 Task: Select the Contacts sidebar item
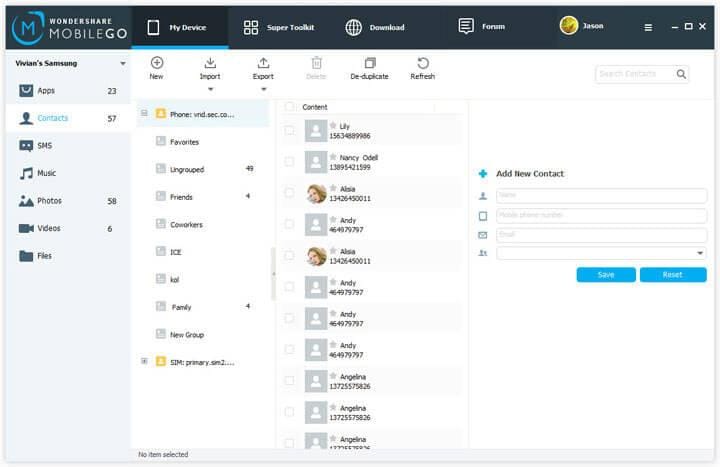(x=68, y=118)
